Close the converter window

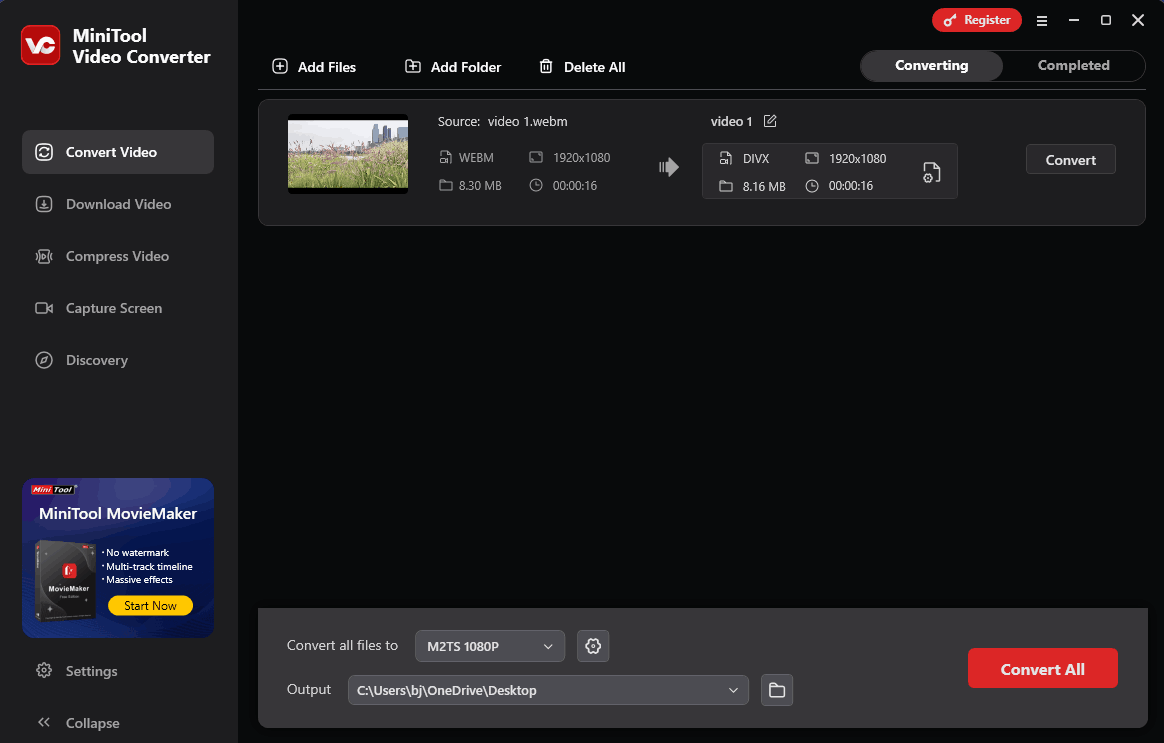point(1137,20)
